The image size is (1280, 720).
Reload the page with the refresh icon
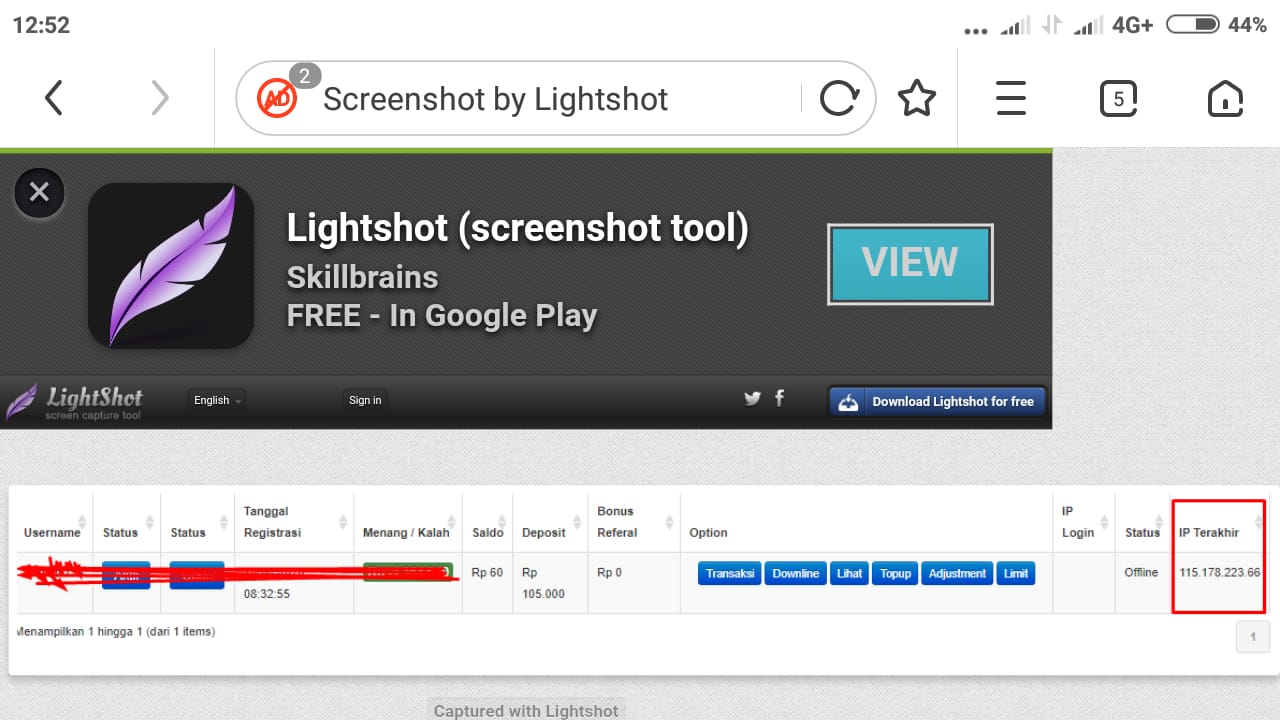pyautogui.click(x=839, y=98)
